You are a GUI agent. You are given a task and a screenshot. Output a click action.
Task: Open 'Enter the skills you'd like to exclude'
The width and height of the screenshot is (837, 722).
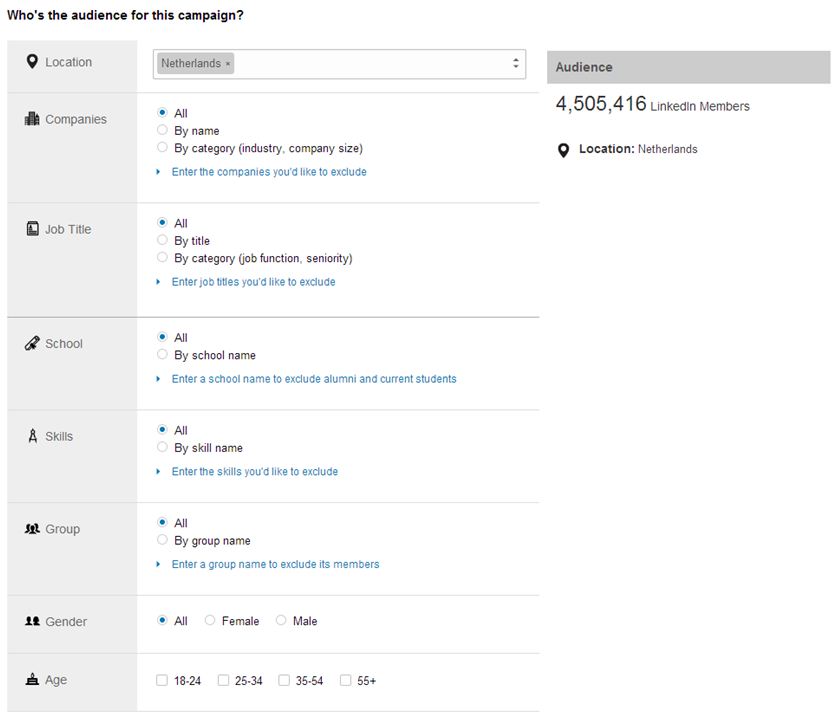pyautogui.click(x=254, y=472)
